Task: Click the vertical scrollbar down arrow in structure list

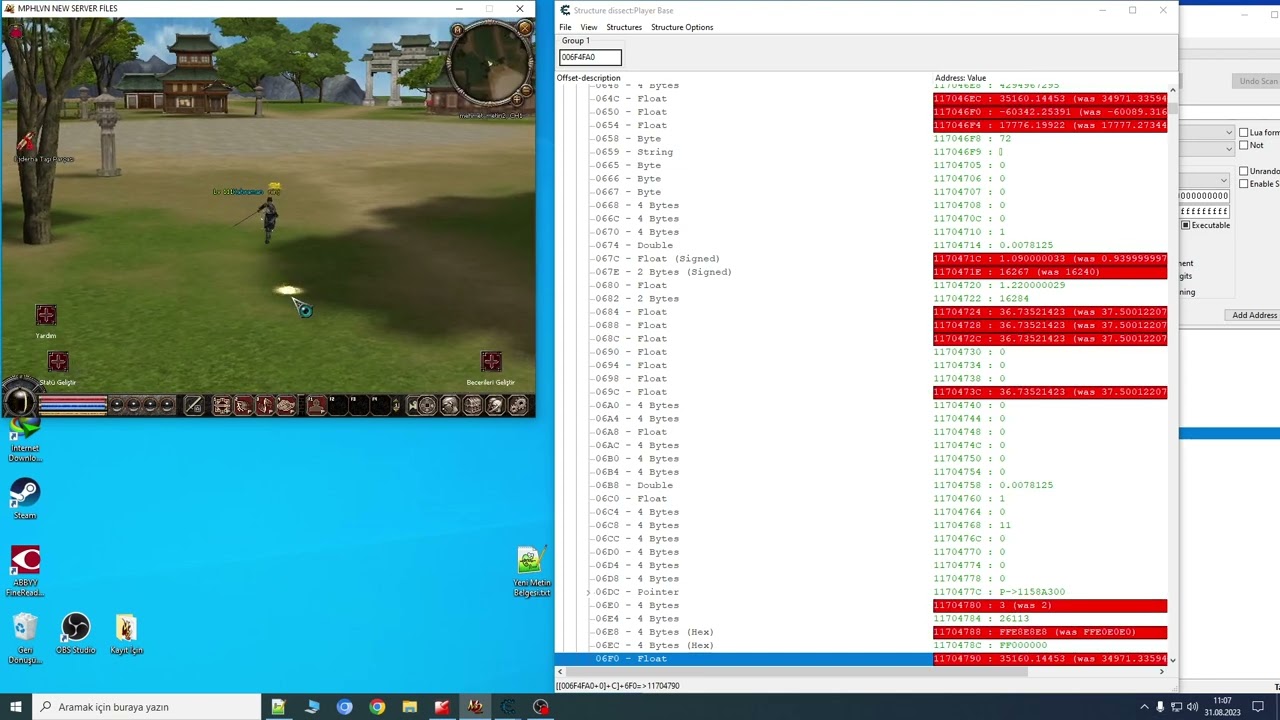Action: pyautogui.click(x=1172, y=660)
